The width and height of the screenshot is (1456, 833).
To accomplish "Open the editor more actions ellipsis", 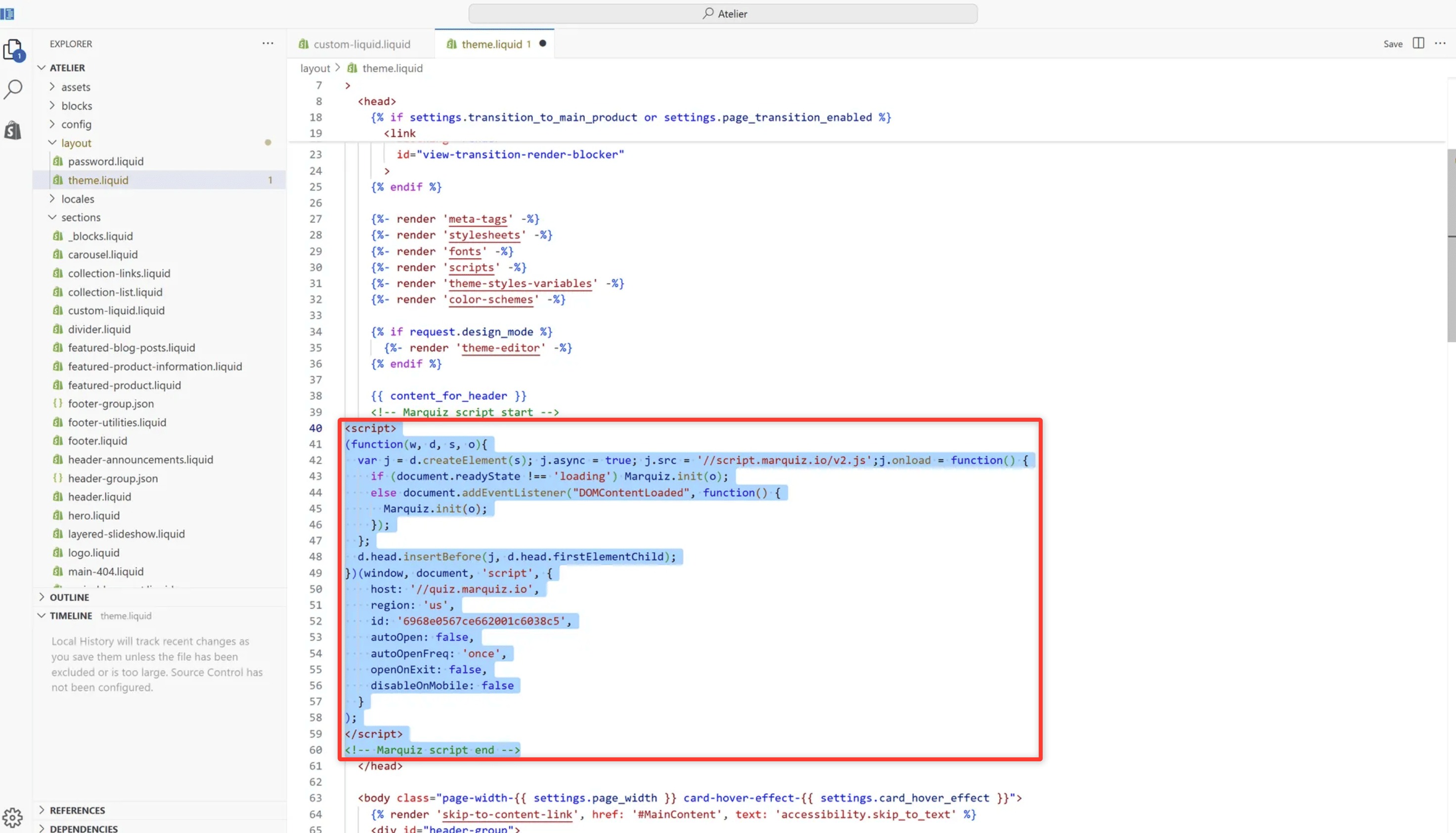I will coord(1441,44).
